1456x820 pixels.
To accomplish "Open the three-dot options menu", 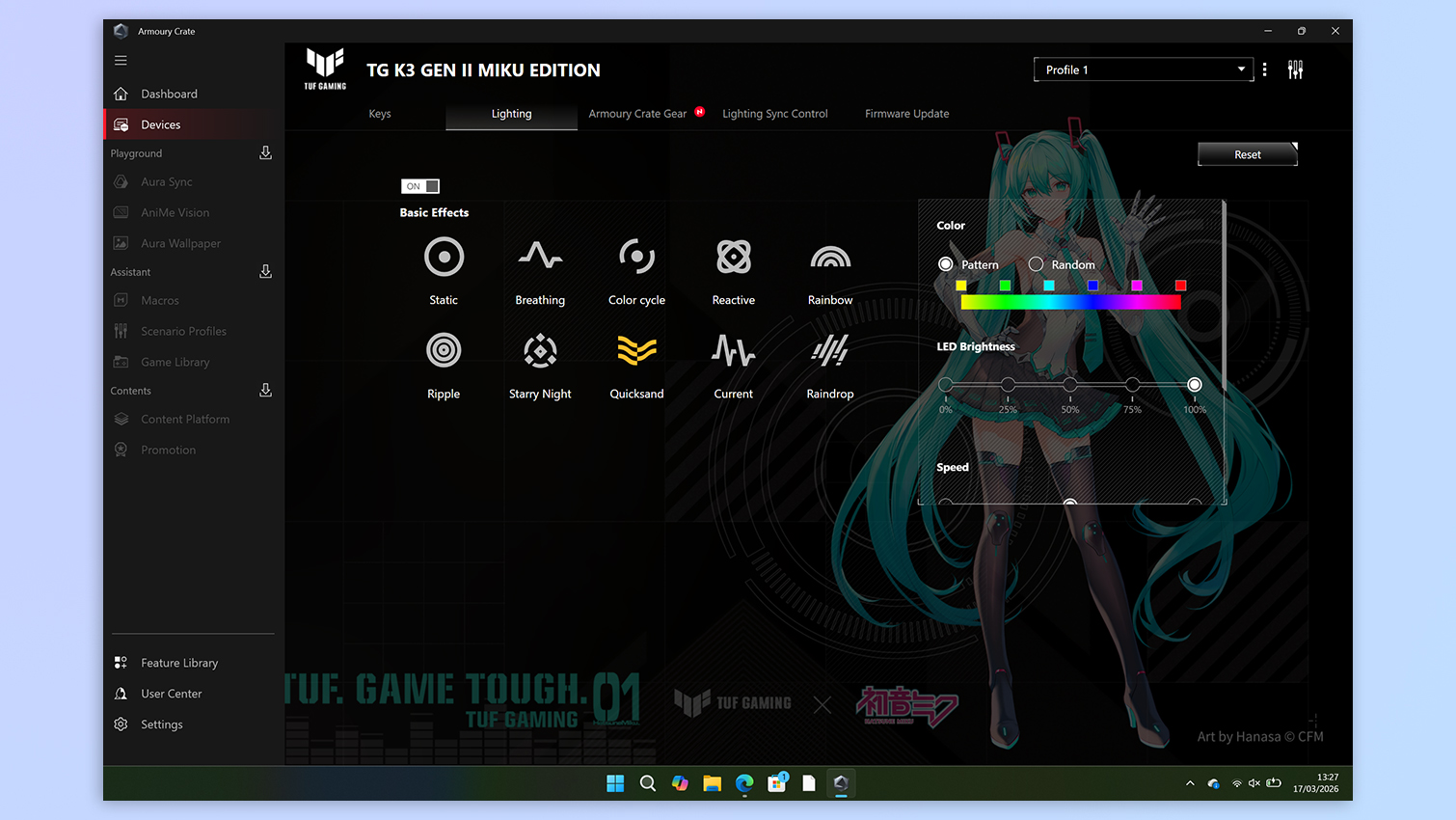I will click(x=1265, y=68).
